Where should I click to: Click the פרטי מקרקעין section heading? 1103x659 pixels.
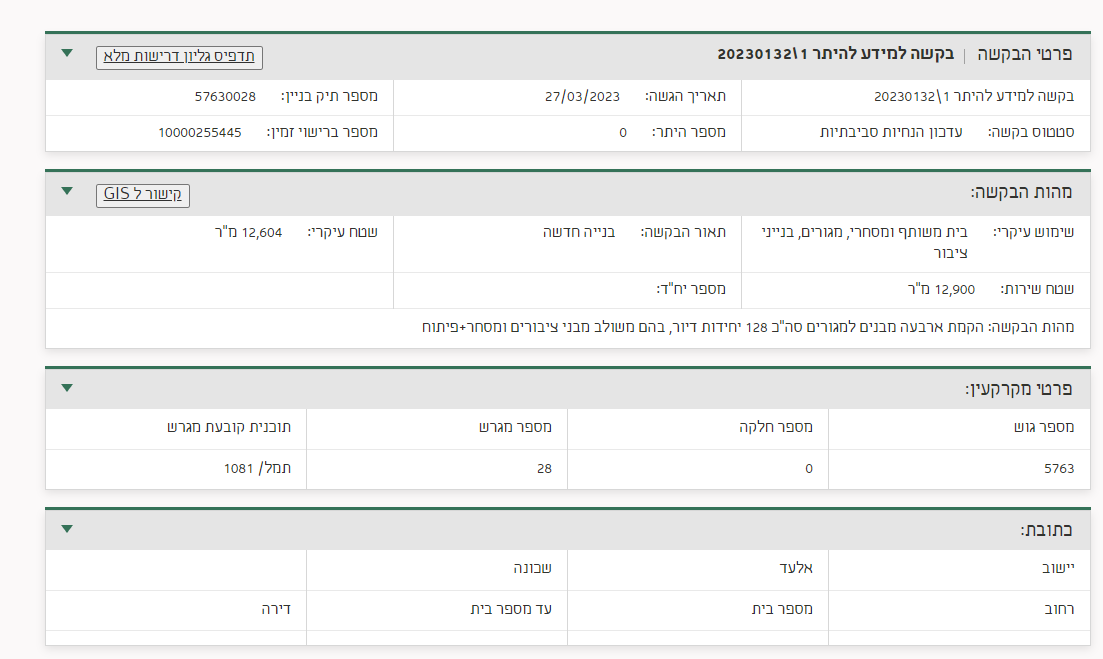tap(1018, 389)
